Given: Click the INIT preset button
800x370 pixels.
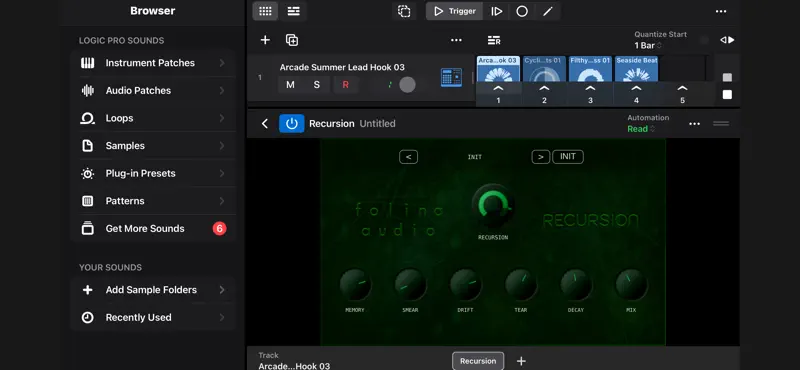Looking at the screenshot, I should pos(568,157).
